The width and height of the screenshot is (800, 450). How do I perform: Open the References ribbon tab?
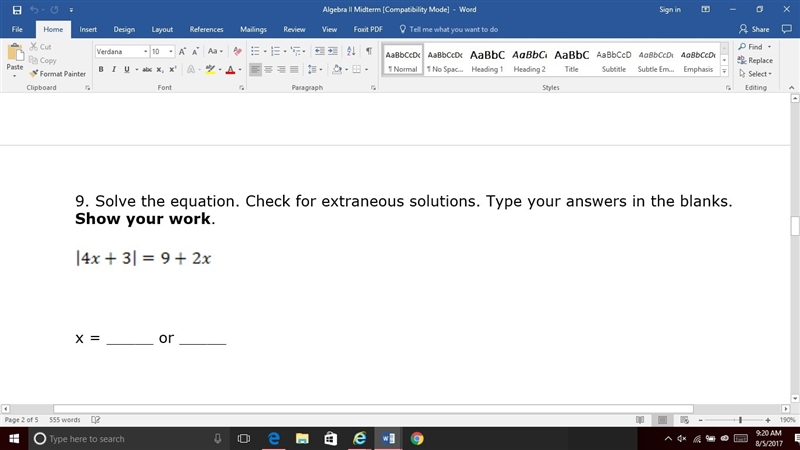[x=206, y=30]
